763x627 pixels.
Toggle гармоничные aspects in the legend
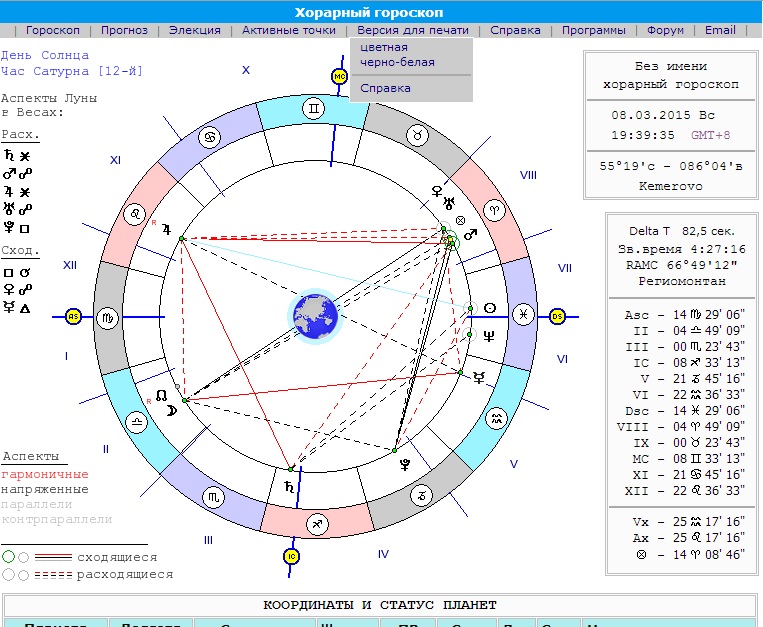[45, 474]
